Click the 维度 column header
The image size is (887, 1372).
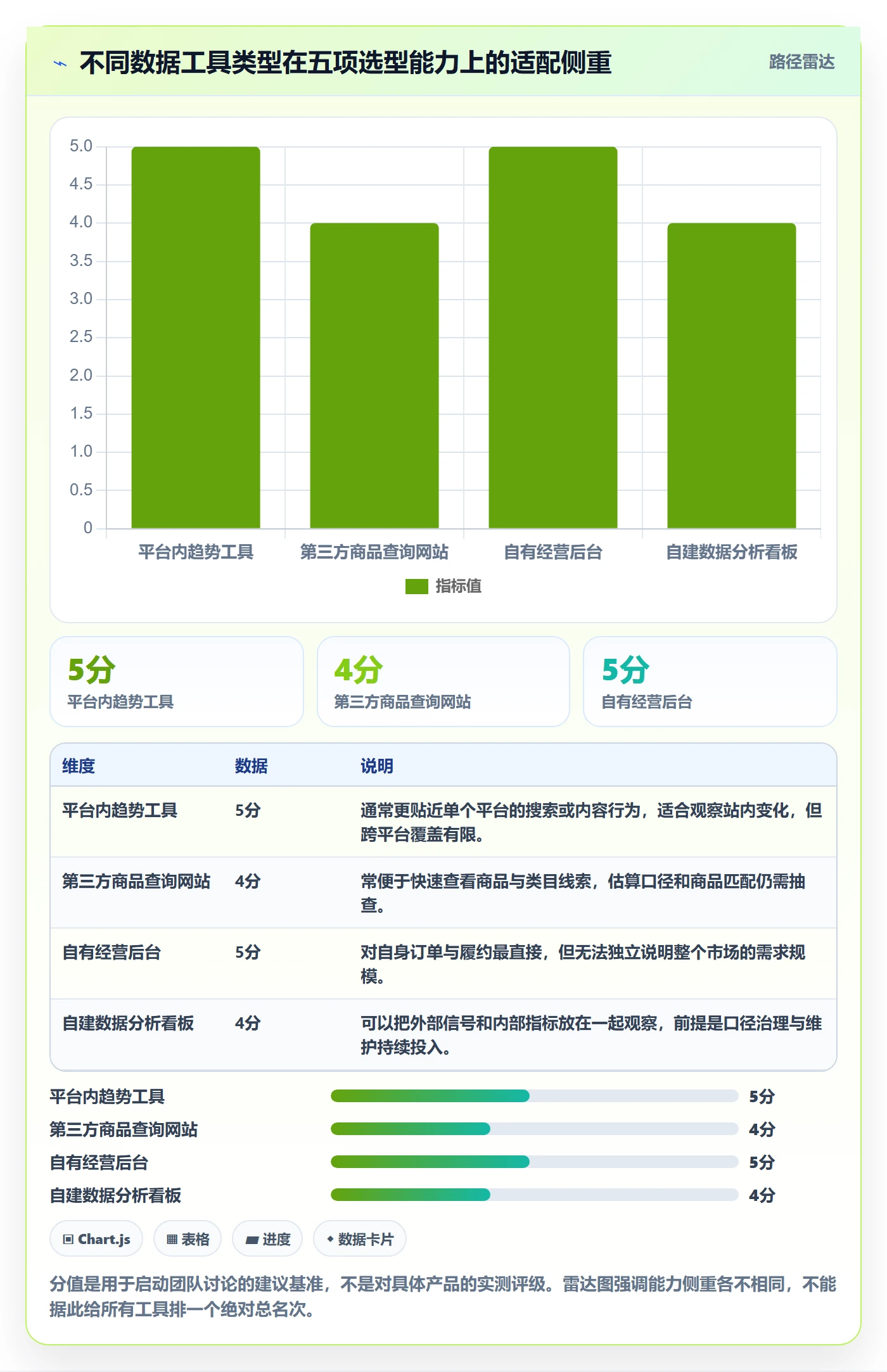(x=79, y=766)
